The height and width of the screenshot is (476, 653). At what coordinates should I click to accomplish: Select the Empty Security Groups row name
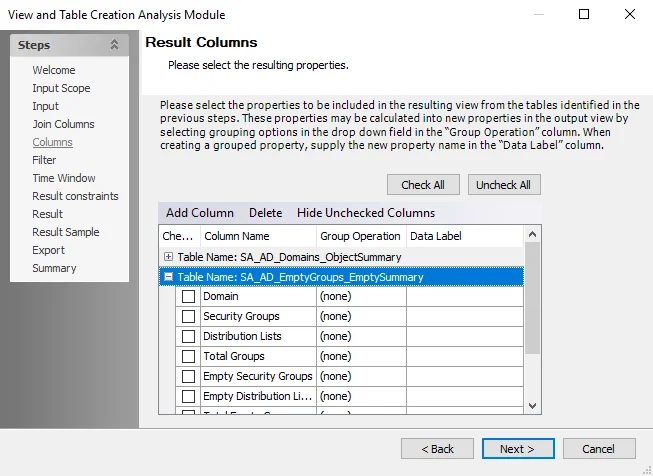258,376
